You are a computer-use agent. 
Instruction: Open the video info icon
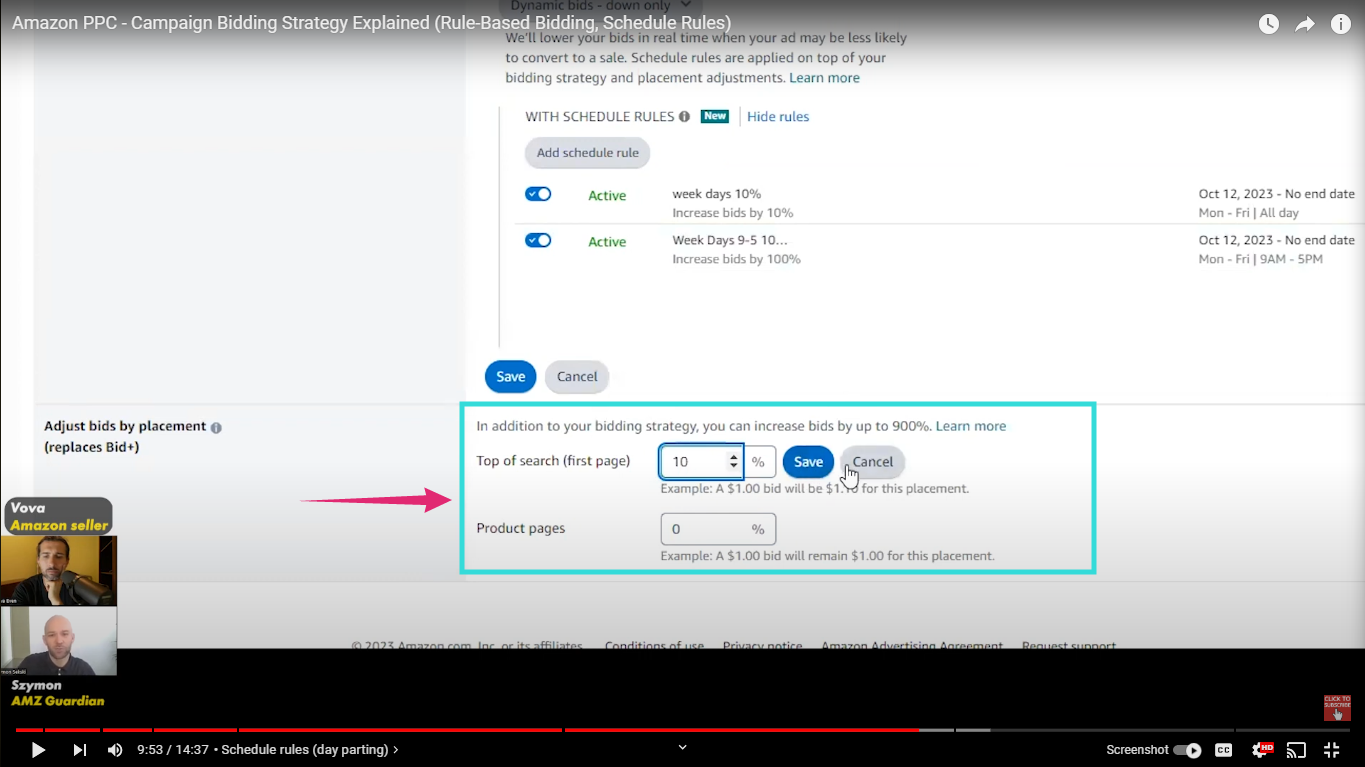tap(1341, 24)
